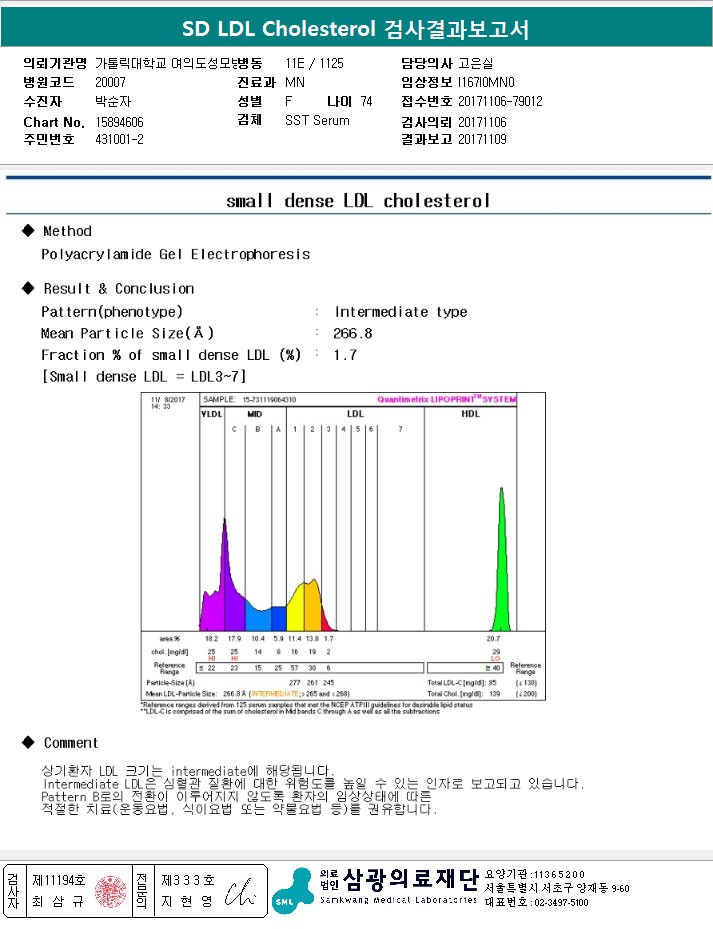Click the 결과보고 date '20171109'
This screenshot has height=929, width=713.
pyautogui.click(x=482, y=139)
